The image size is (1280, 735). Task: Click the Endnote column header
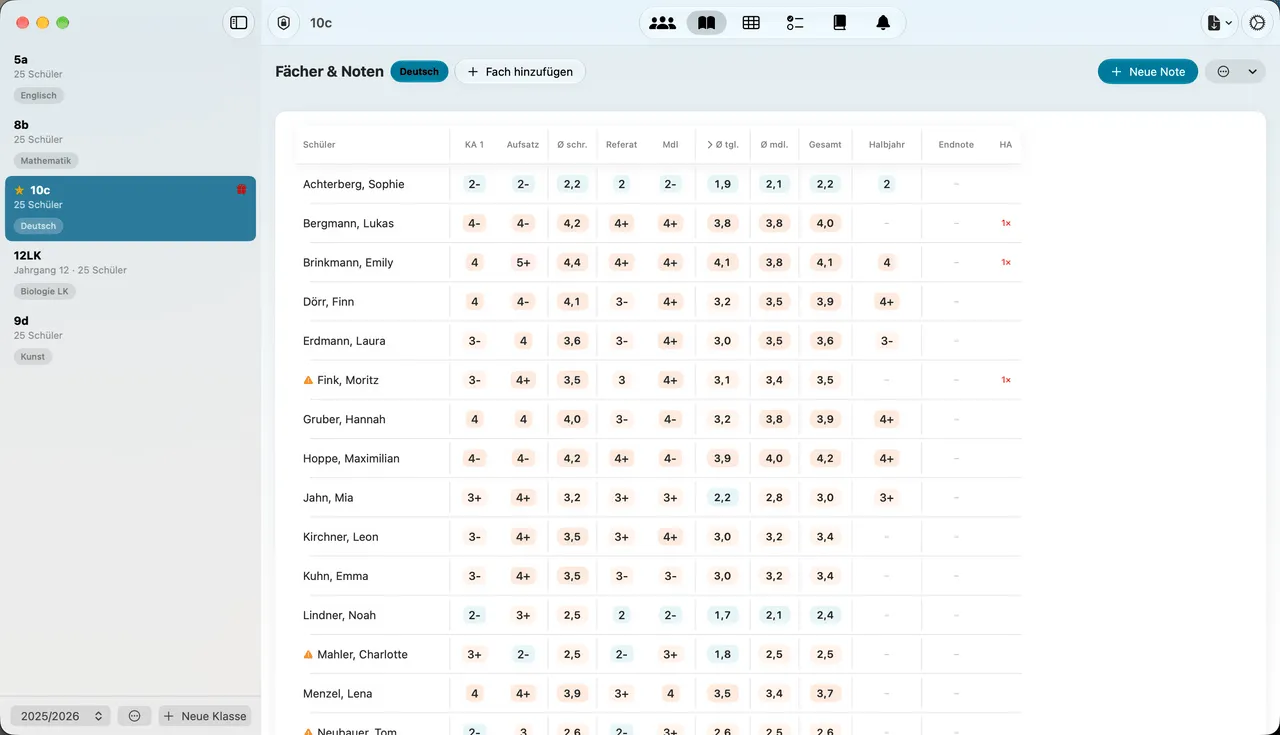click(956, 145)
